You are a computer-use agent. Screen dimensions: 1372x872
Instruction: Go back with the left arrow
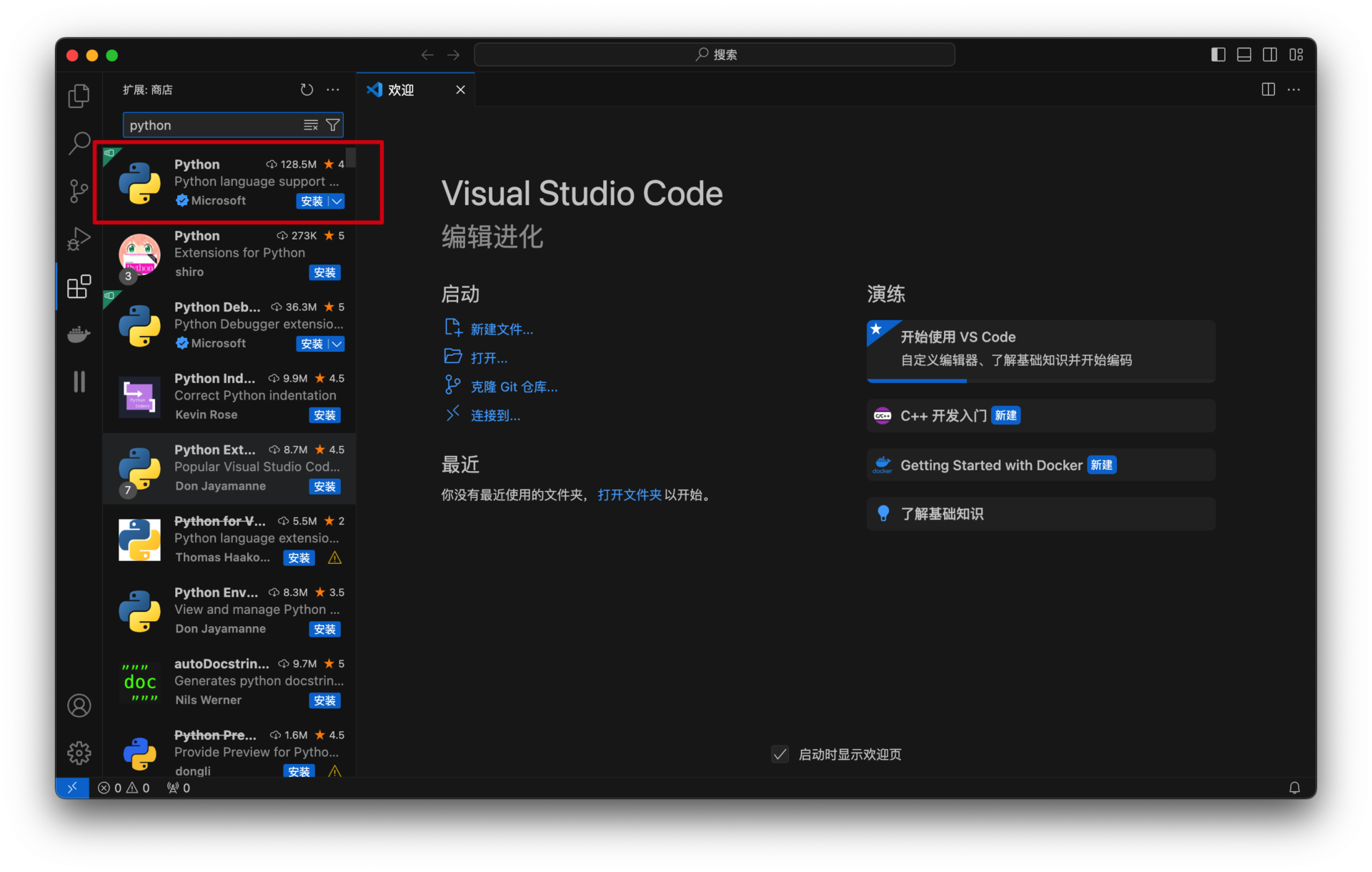coord(427,55)
